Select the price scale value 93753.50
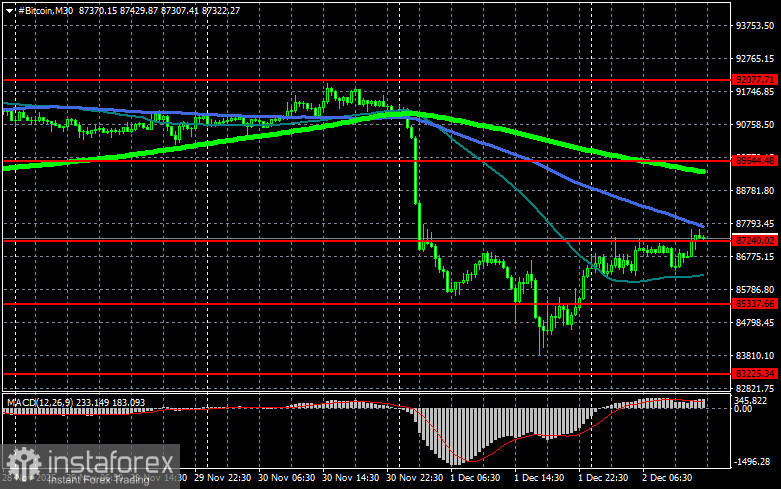This screenshot has height=489, width=781. pos(755,26)
